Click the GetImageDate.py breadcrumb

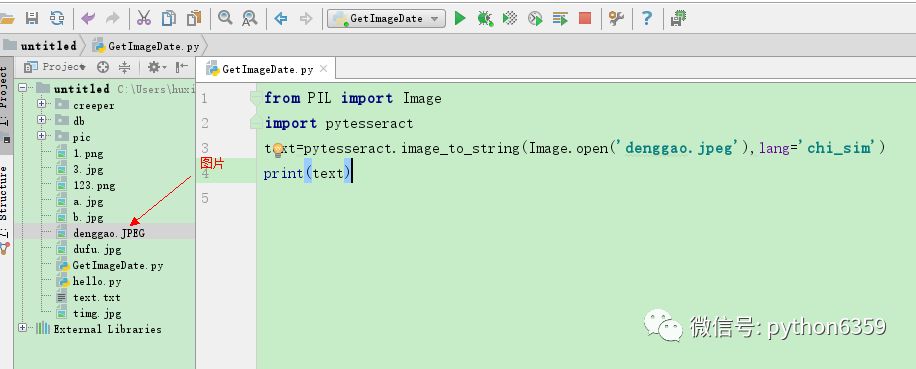[146, 46]
